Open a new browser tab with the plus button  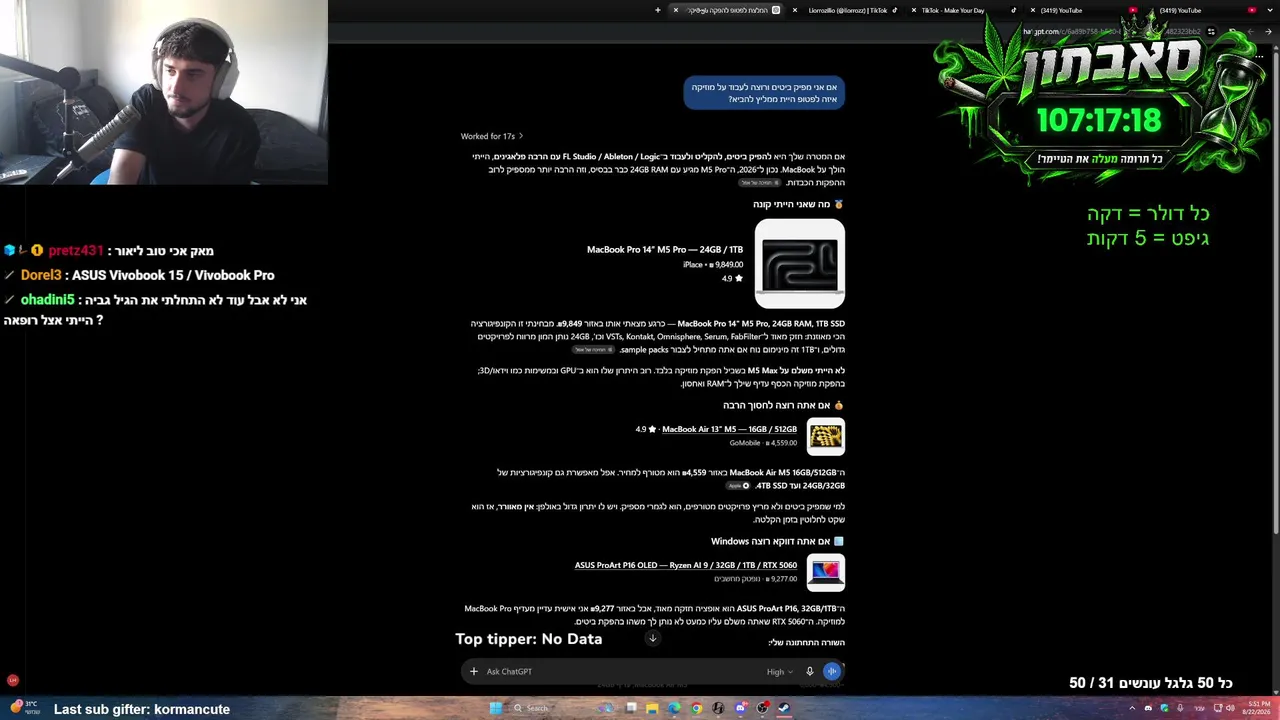tap(658, 10)
